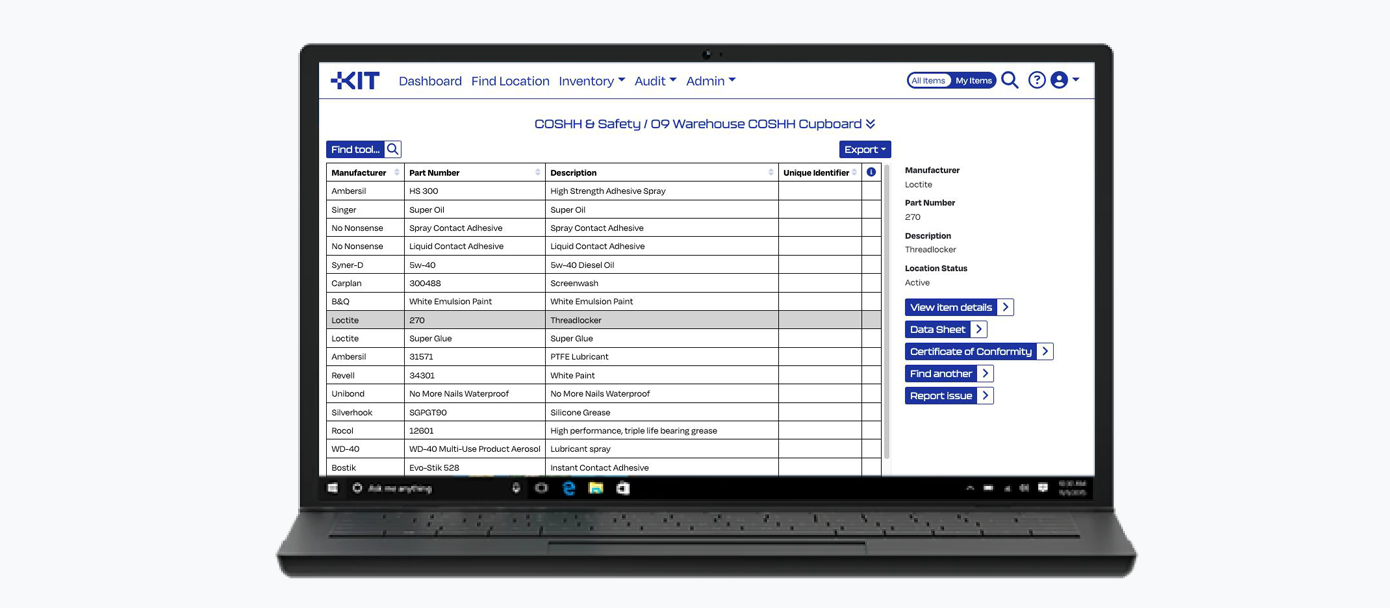Click the KIT logo
Screen dimensions: 1390x608
pyautogui.click(x=355, y=81)
